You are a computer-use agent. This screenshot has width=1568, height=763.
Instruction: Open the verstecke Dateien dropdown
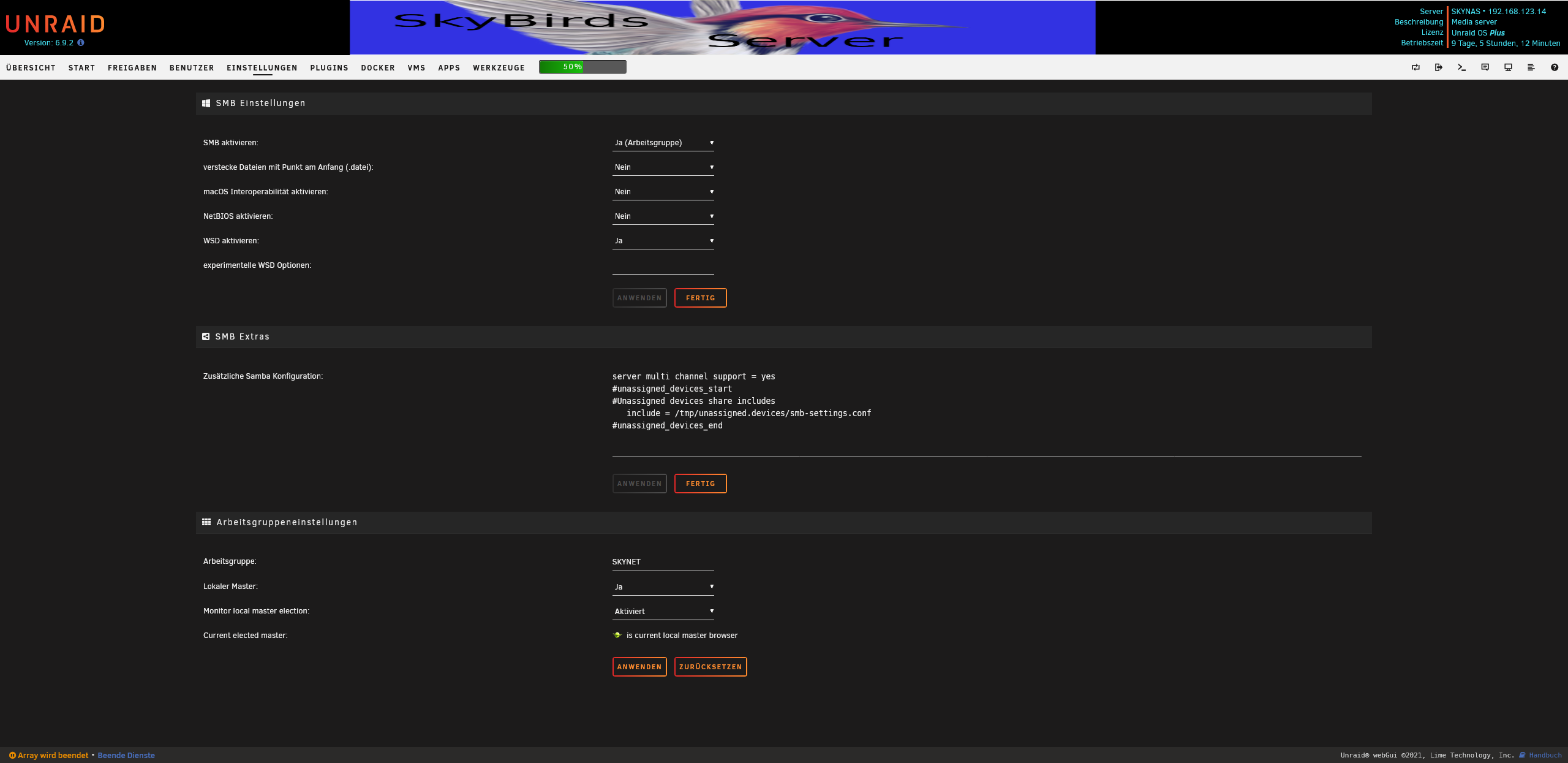click(663, 167)
